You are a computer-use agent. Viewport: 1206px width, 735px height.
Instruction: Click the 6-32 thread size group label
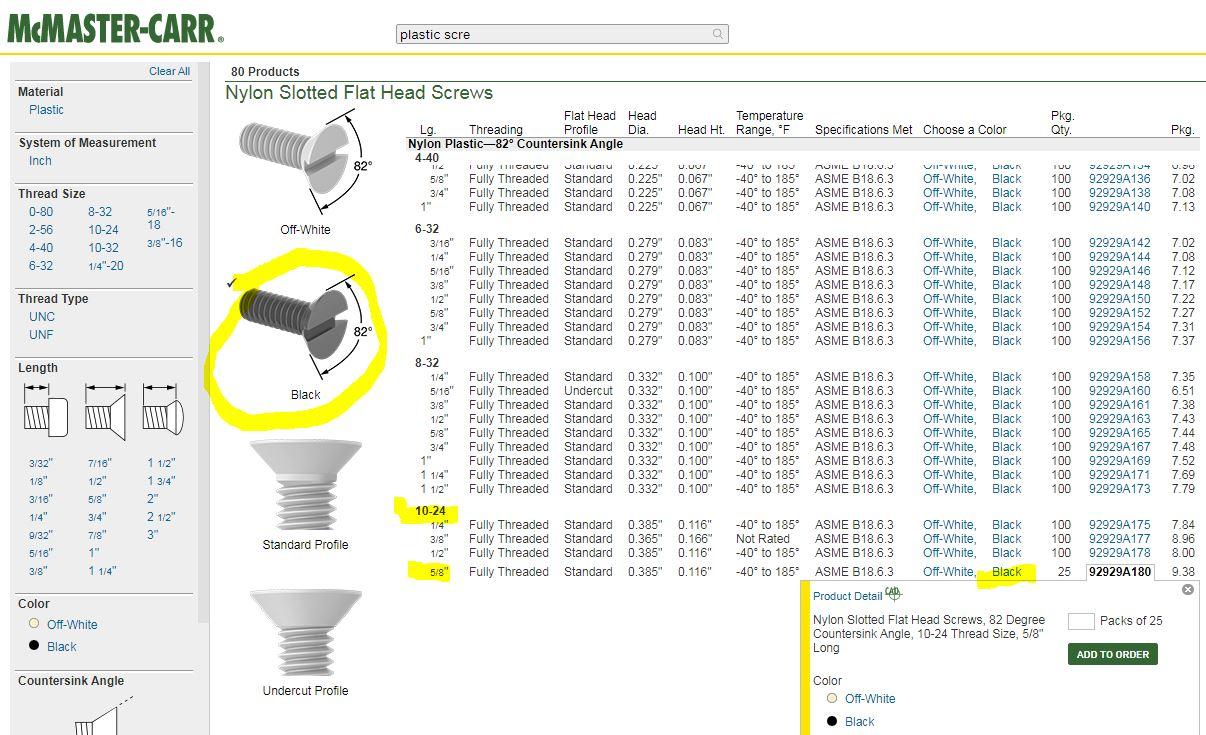coord(427,229)
